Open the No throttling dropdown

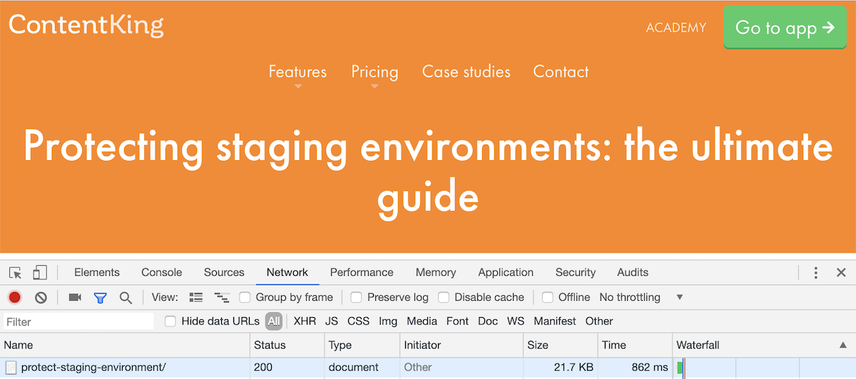point(641,298)
